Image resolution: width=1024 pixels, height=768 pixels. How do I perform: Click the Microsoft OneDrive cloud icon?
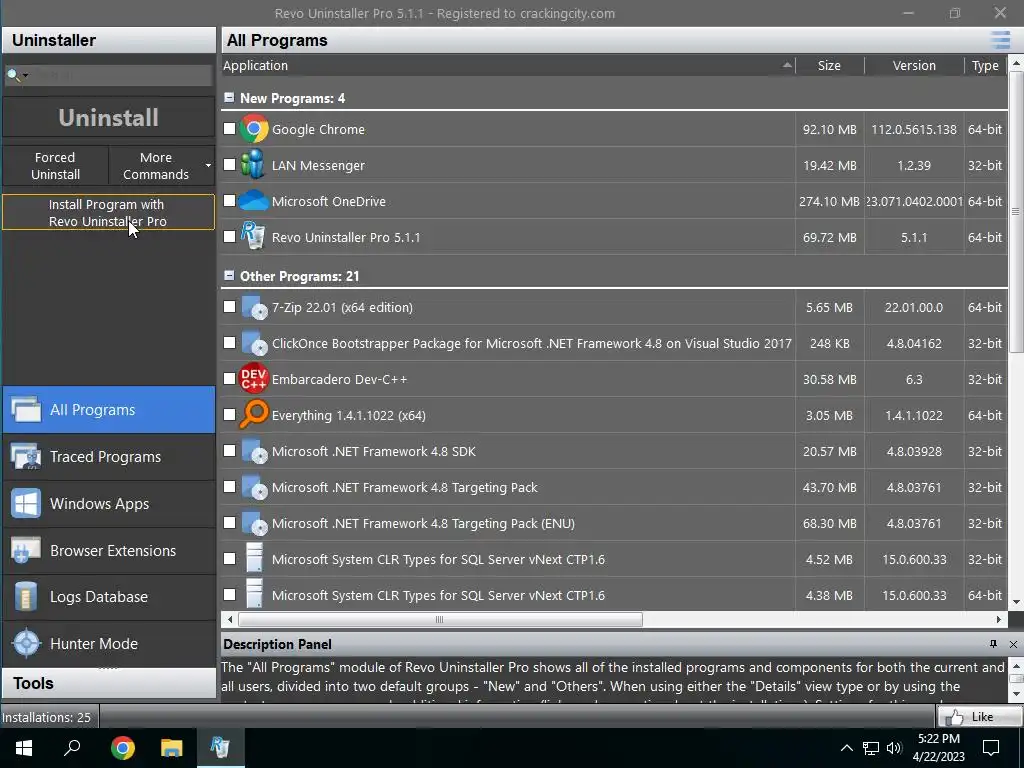(253, 200)
